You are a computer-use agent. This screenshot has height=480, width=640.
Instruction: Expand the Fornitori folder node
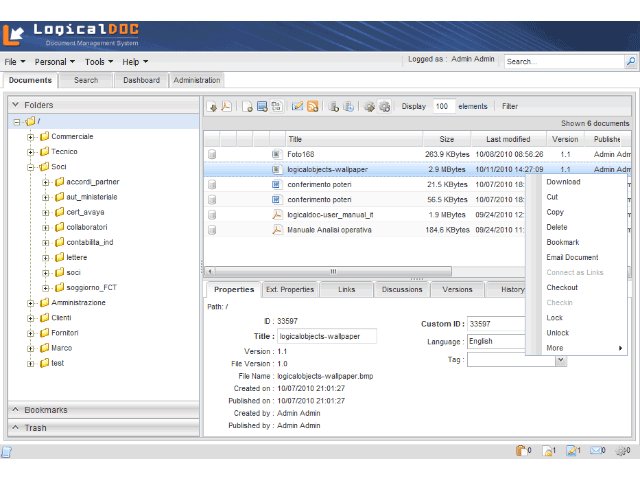click(x=31, y=333)
